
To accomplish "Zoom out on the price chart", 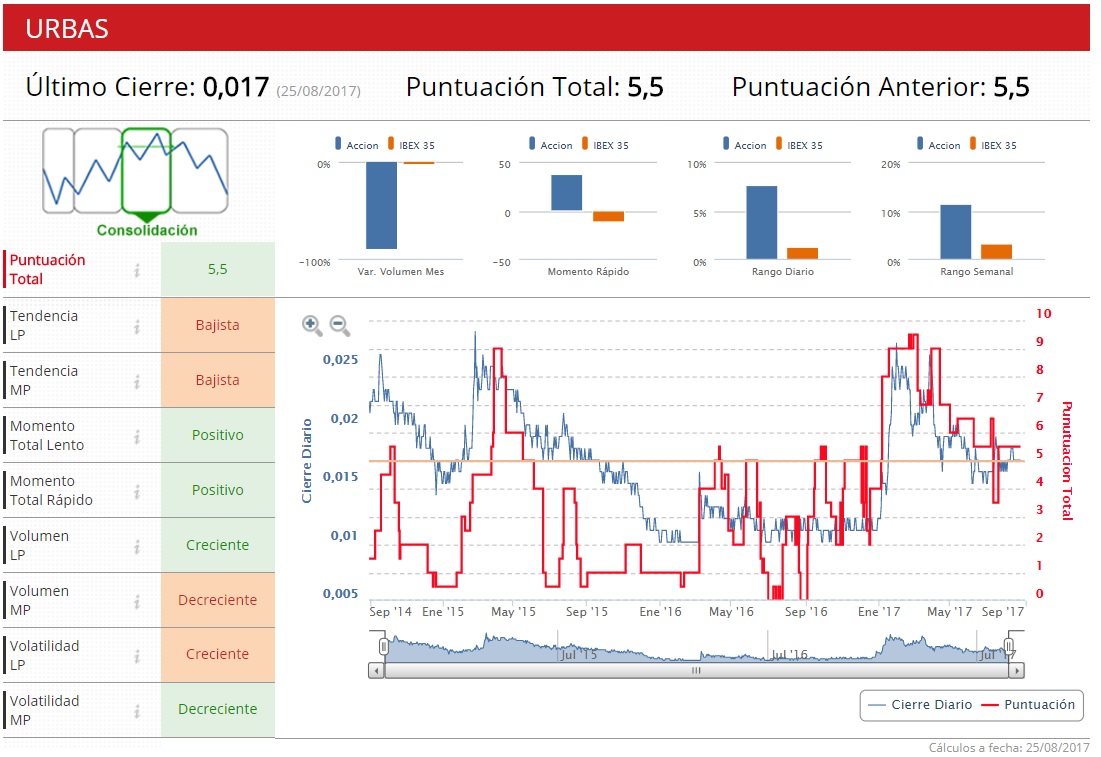I will 340,325.
